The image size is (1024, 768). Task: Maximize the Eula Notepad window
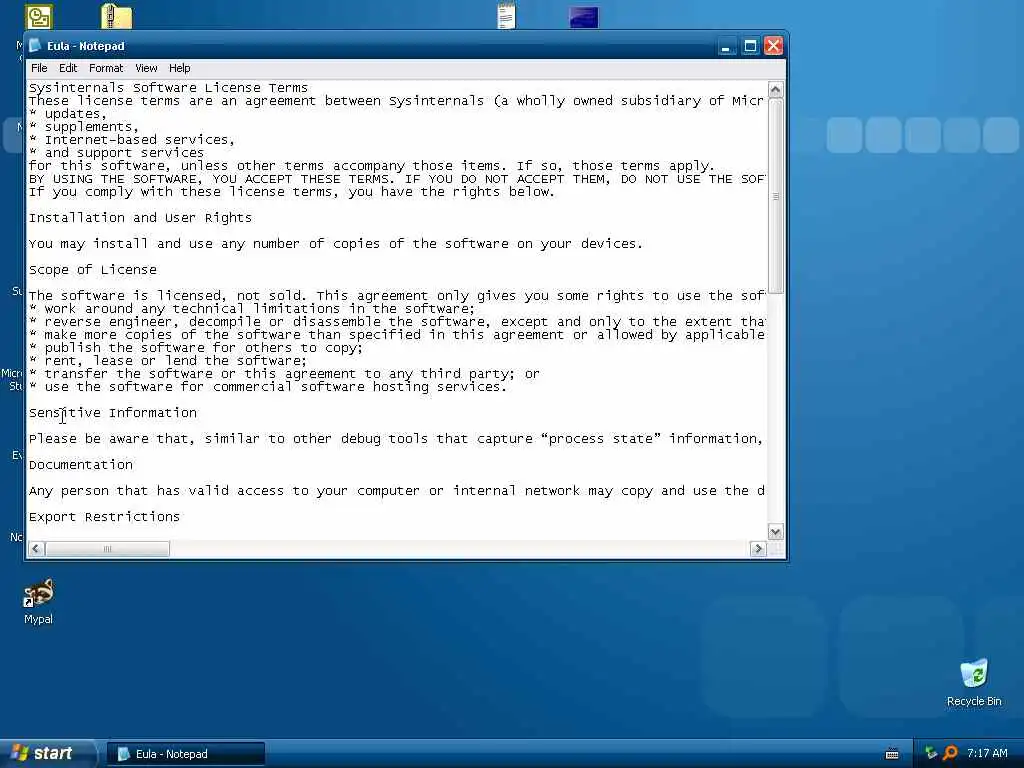[750, 46]
